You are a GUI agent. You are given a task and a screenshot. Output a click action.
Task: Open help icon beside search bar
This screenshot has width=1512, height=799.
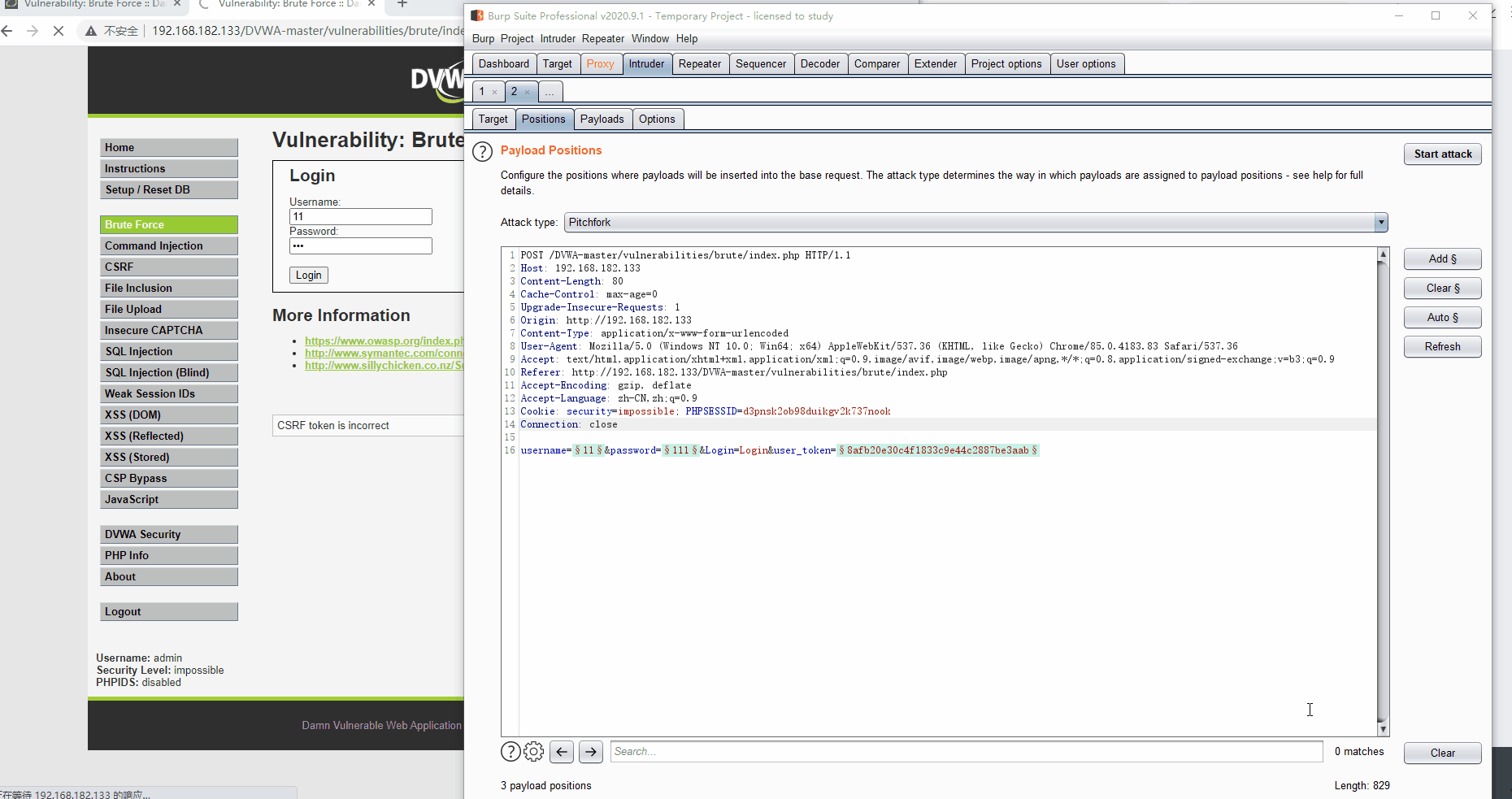[511, 752]
